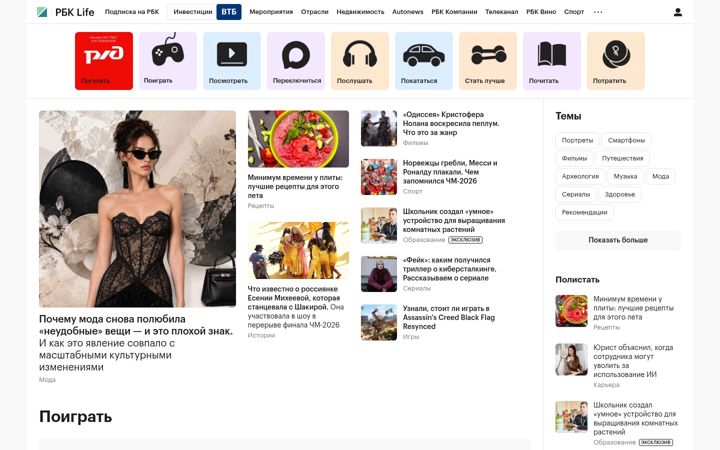This screenshot has height=450, width=720.
Task: Open the Потратить coin tile
Action: [616, 61]
